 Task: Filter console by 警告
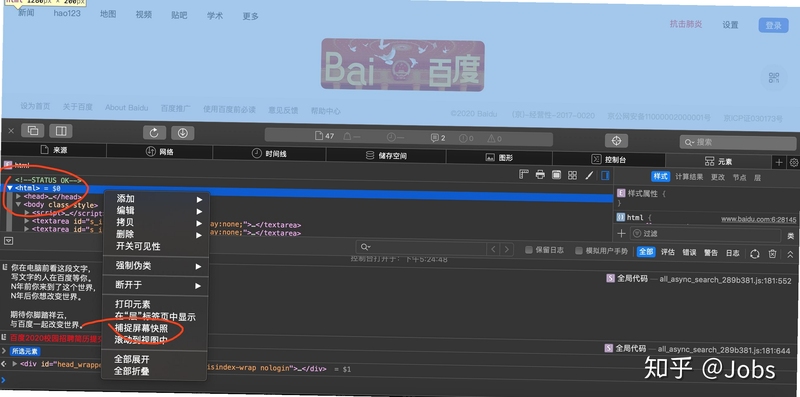[711, 253]
